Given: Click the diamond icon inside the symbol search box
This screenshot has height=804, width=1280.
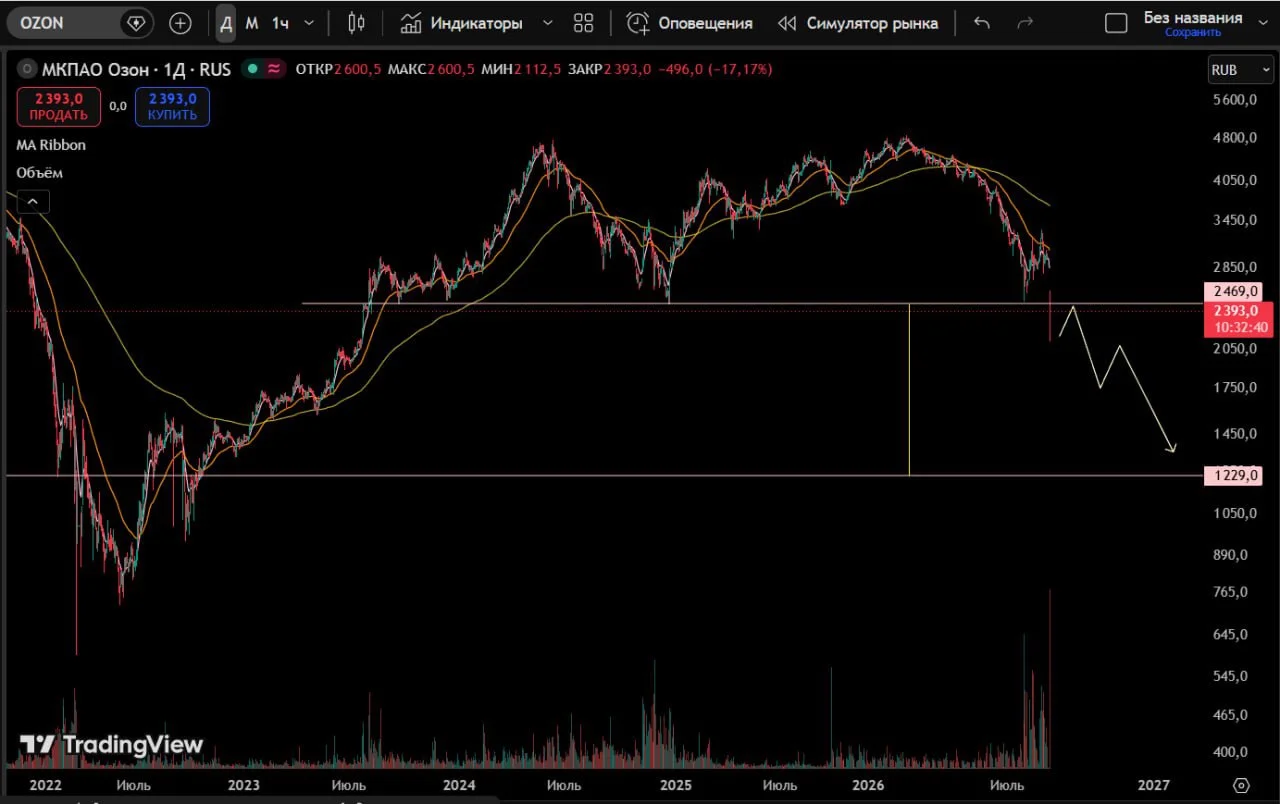Looking at the screenshot, I should 136,23.
